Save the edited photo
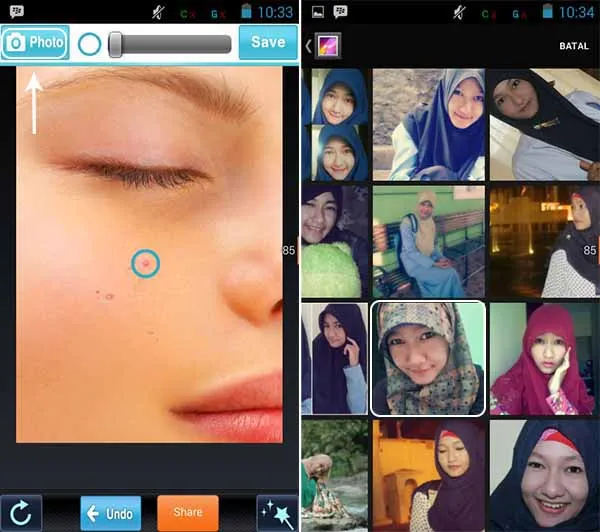The height and width of the screenshot is (532, 600). pos(268,42)
